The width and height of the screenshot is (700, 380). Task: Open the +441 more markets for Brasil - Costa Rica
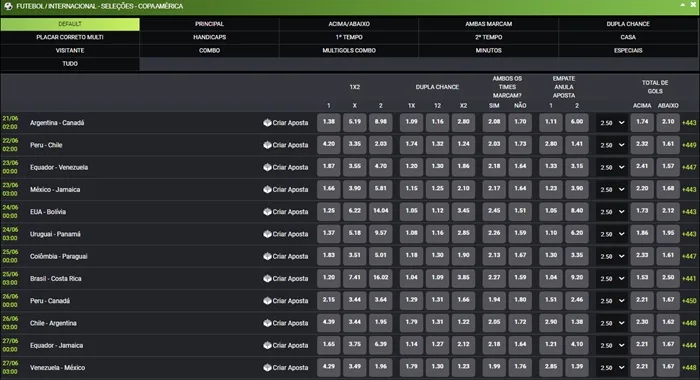click(x=689, y=279)
